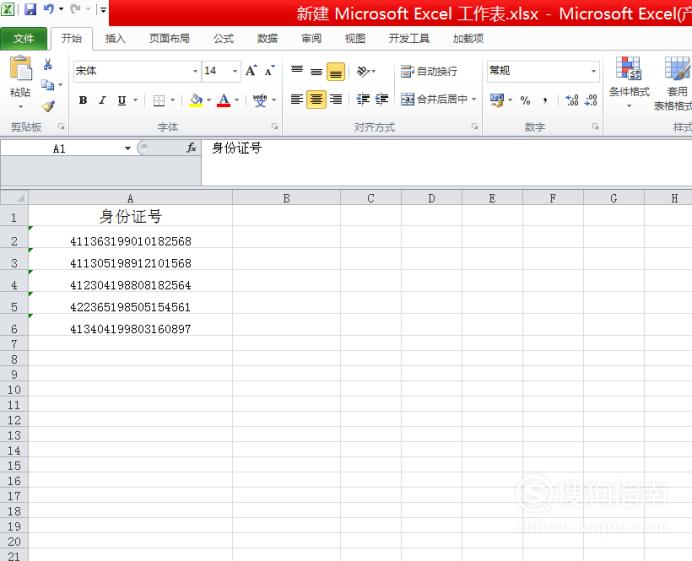692x561 pixels.
Task: Select column B header
Action: pyautogui.click(x=286, y=198)
